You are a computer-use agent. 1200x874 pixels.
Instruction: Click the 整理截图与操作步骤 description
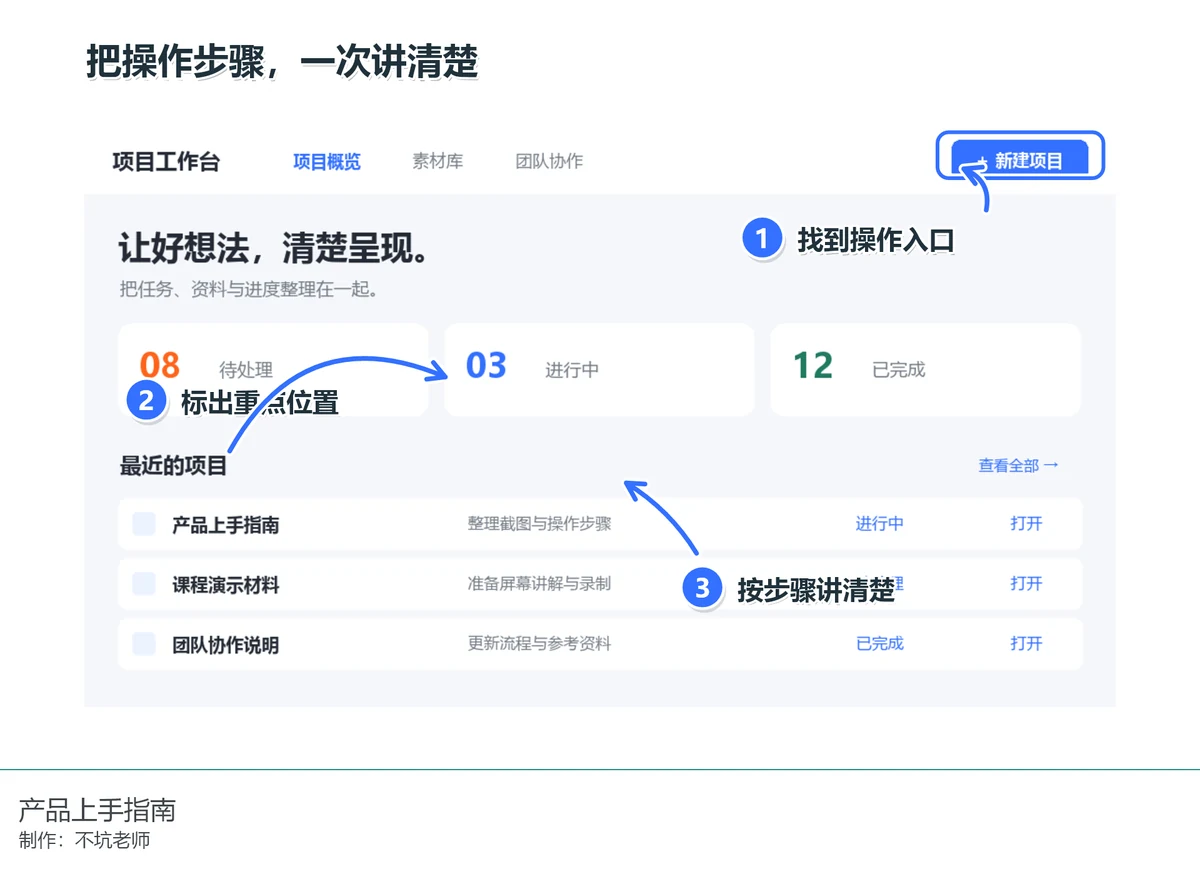click(x=539, y=523)
